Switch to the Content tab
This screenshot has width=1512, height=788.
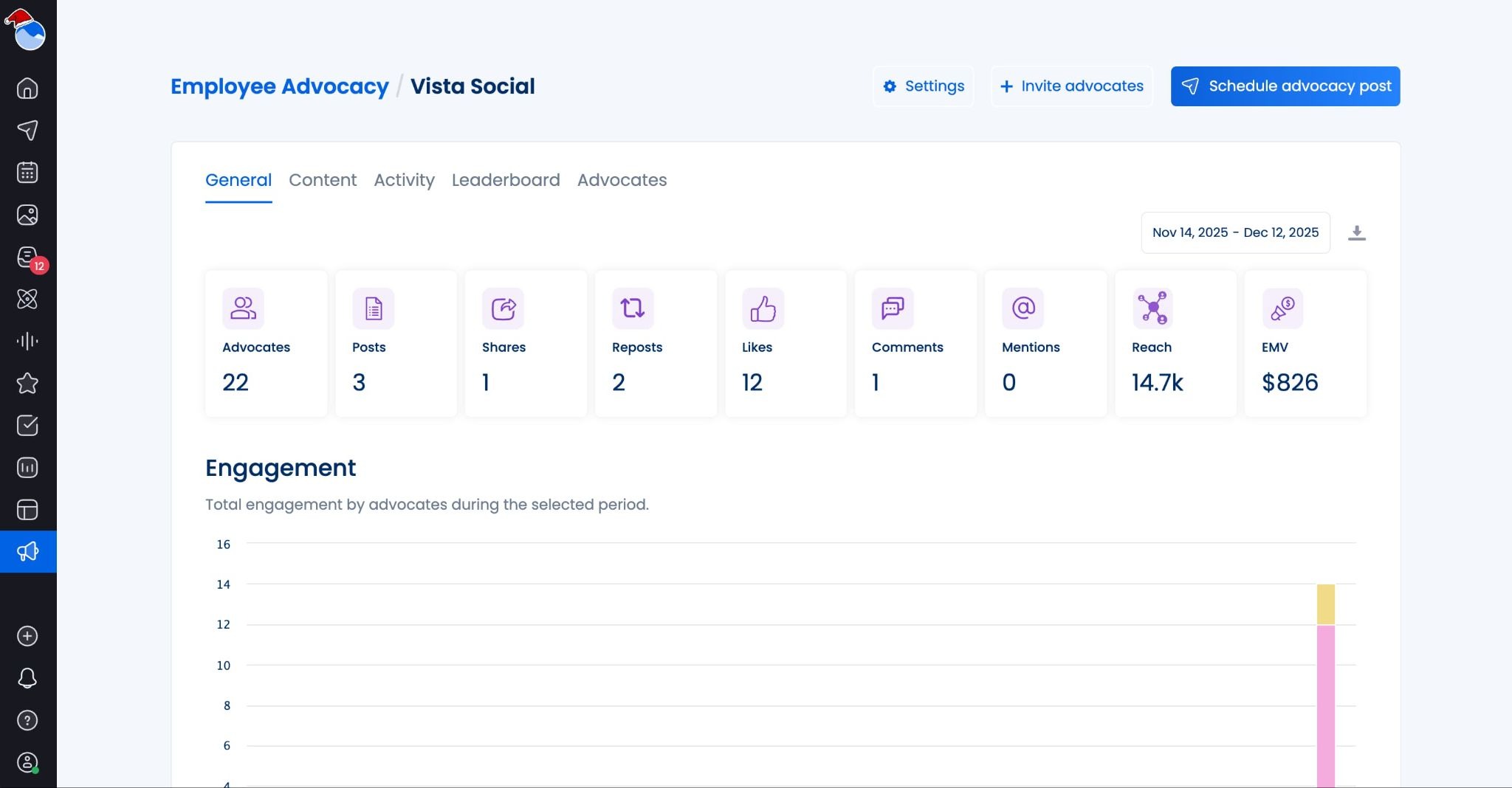[323, 180]
